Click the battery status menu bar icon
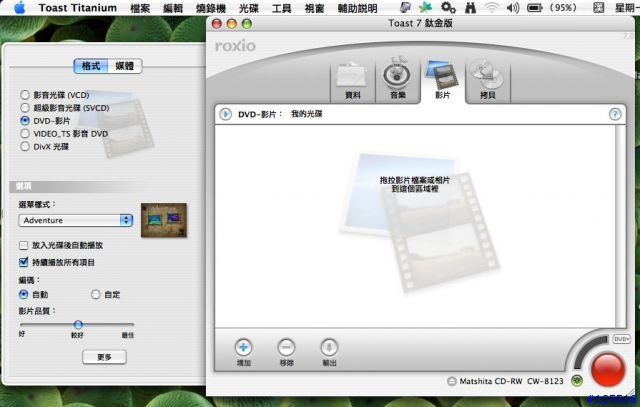Viewport: 640px width, 407px height. 534,7
